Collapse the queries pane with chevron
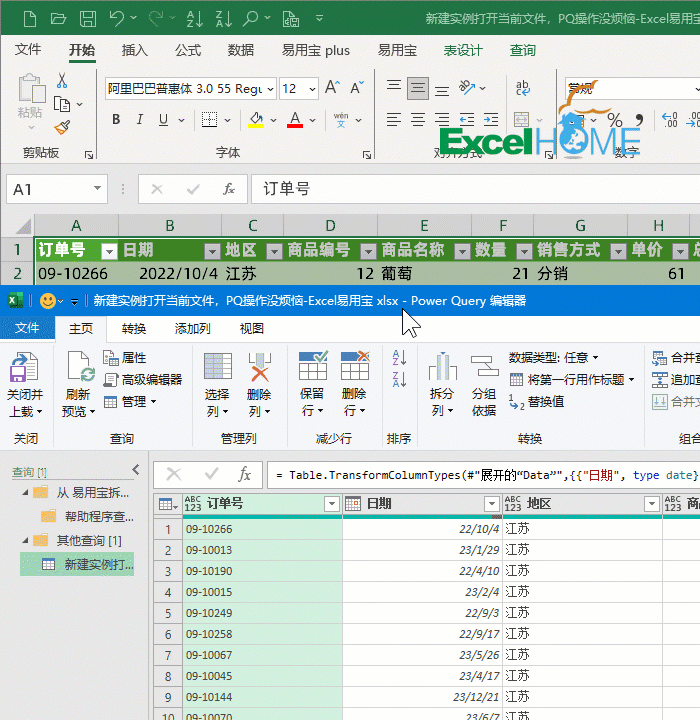Screen dimensions: 700x720 (135, 470)
